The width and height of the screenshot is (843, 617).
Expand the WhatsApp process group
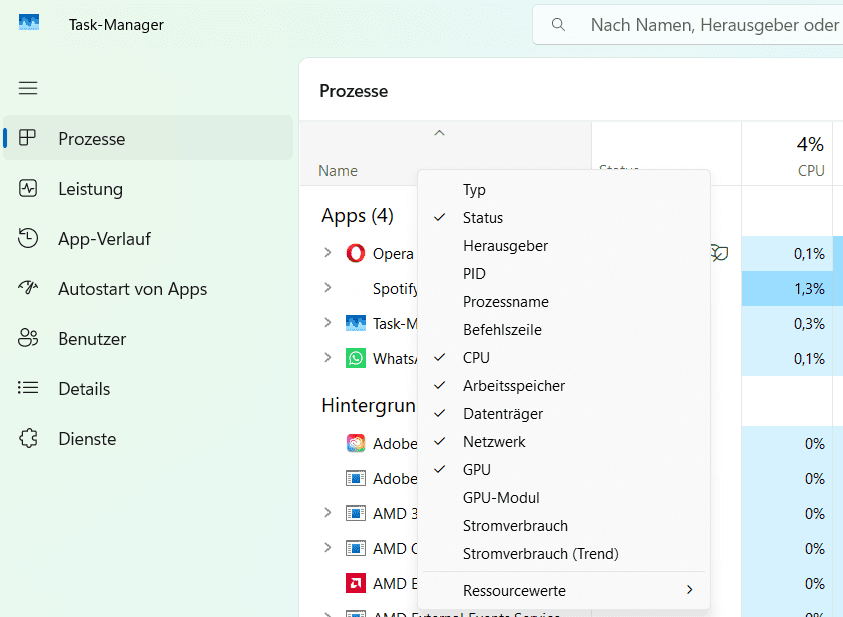click(x=327, y=357)
